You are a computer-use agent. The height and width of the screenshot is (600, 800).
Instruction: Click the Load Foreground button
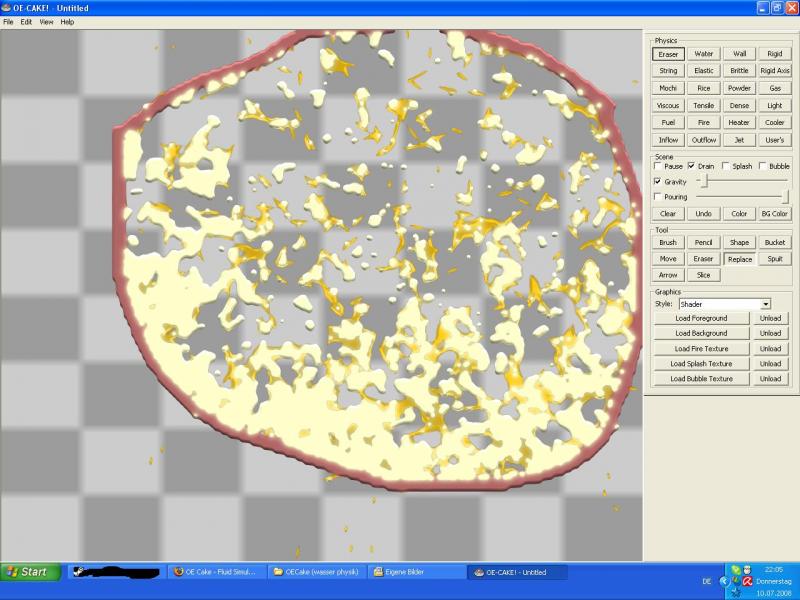(x=701, y=318)
